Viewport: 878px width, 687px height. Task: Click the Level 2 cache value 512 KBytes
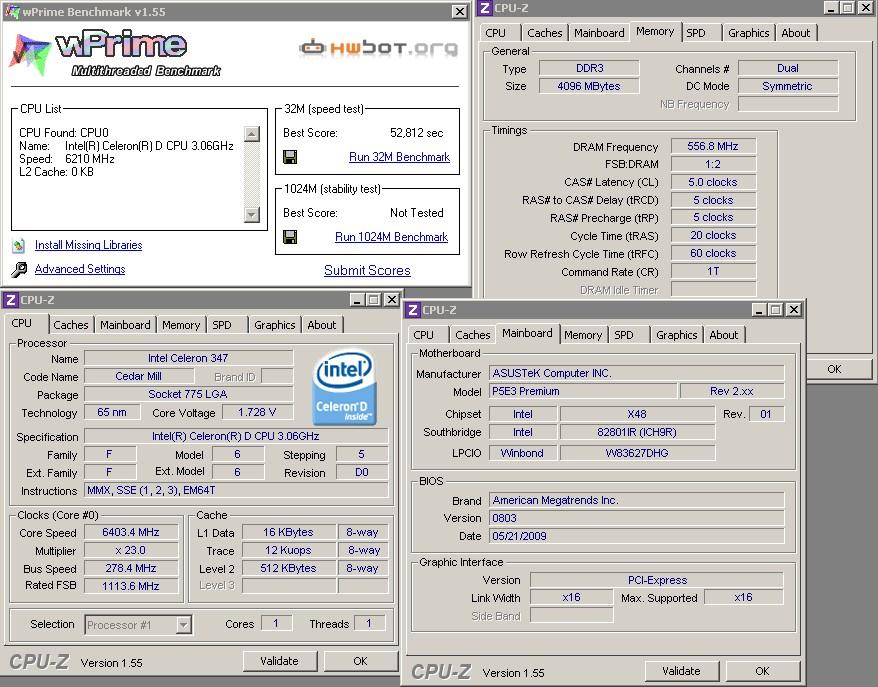coord(288,568)
